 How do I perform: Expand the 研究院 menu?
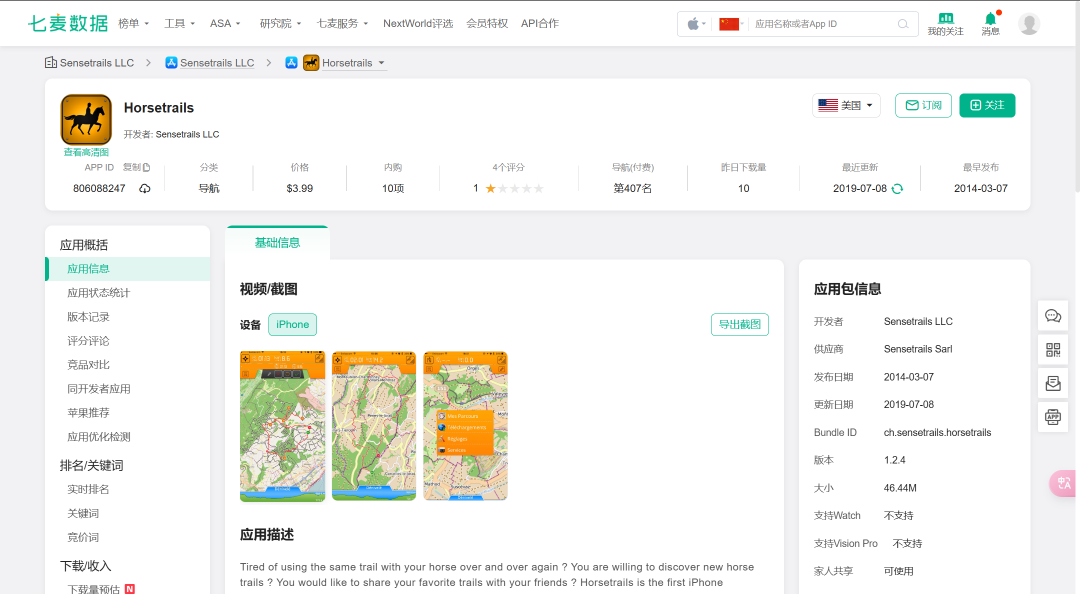(280, 23)
